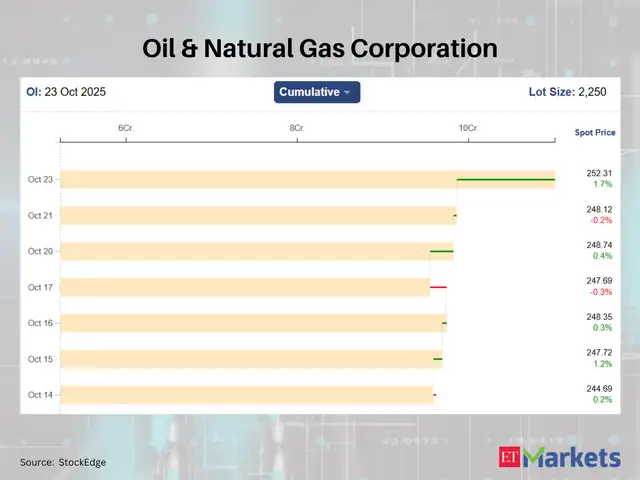Click the 10Cr. axis tick label
The height and width of the screenshot is (480, 640).
pos(468,129)
